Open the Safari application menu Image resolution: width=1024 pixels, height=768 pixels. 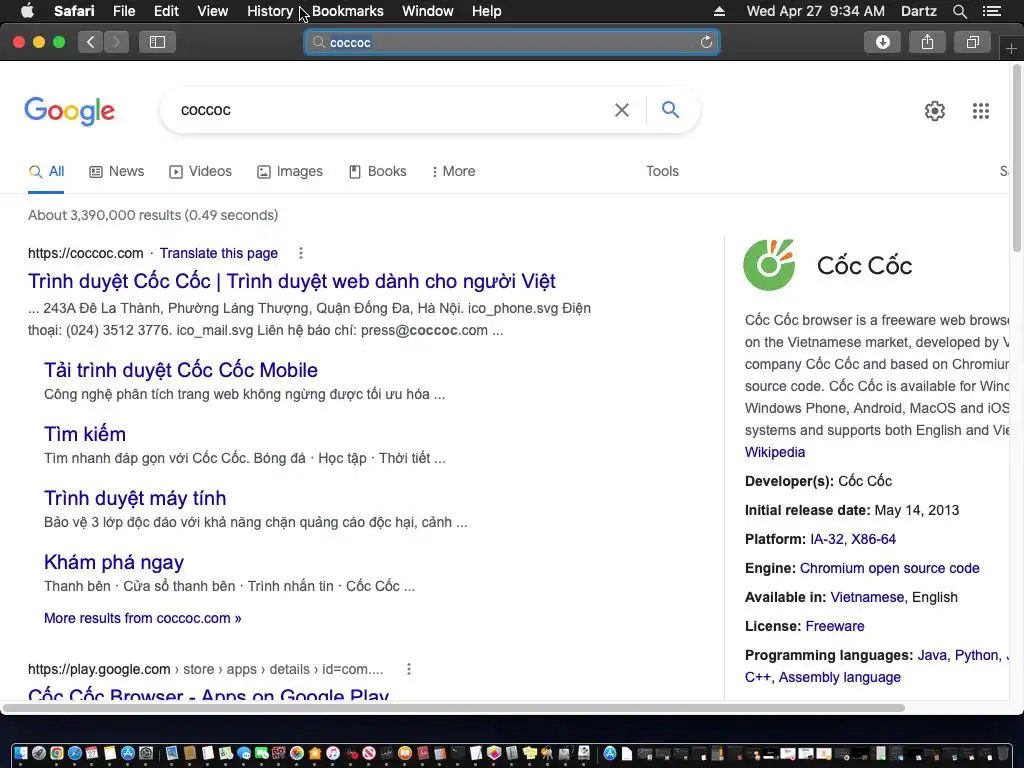coord(74,11)
